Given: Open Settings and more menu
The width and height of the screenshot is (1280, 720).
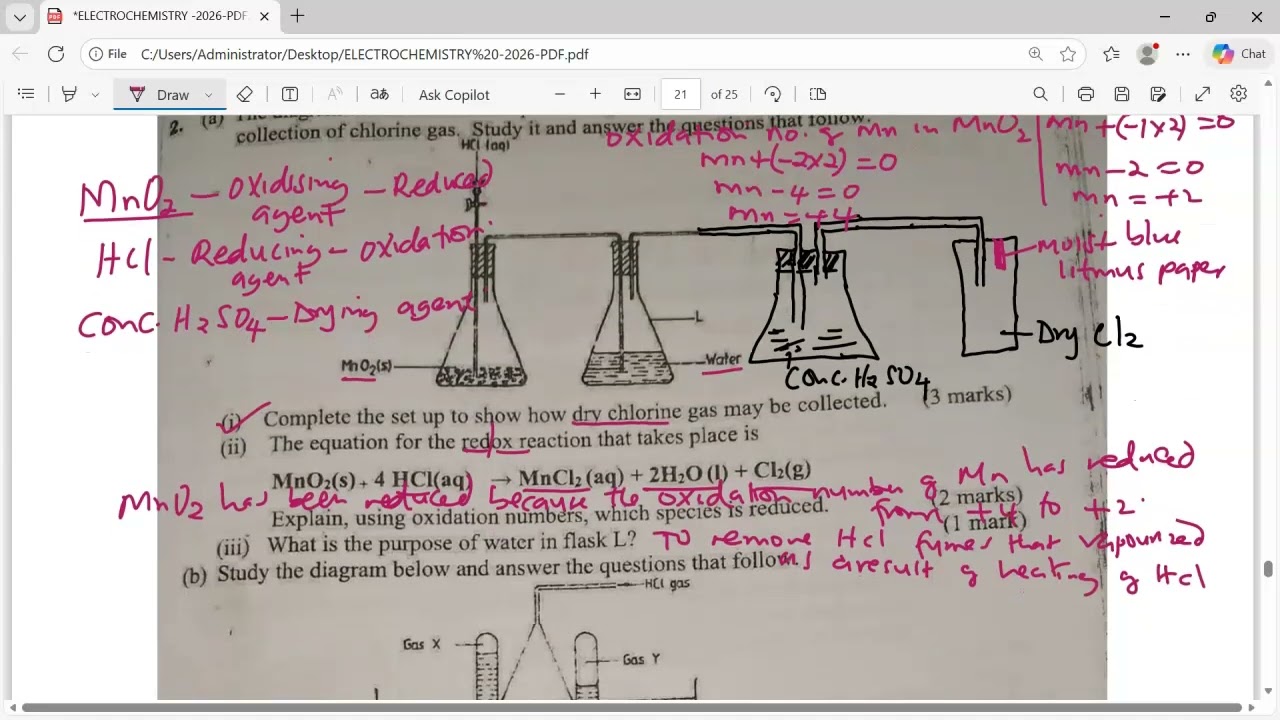Looking at the screenshot, I should pos(1183,54).
